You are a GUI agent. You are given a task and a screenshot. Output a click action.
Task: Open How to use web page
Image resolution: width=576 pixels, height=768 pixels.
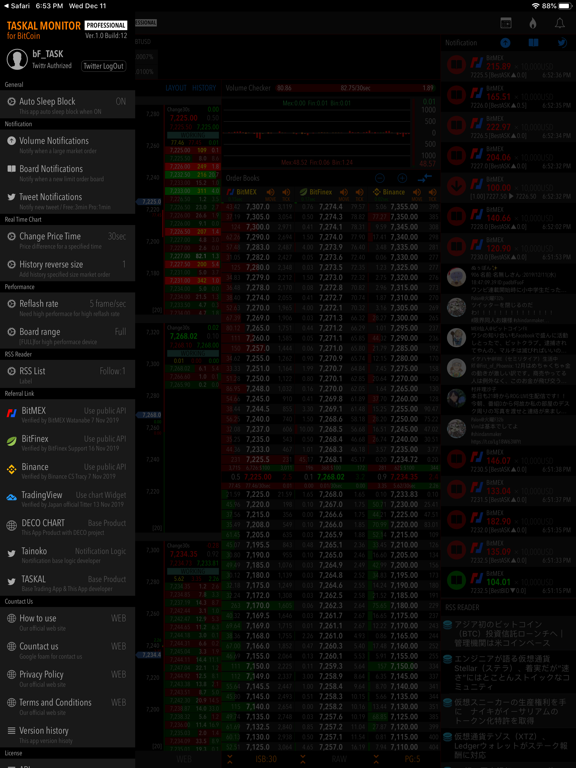coord(68,622)
